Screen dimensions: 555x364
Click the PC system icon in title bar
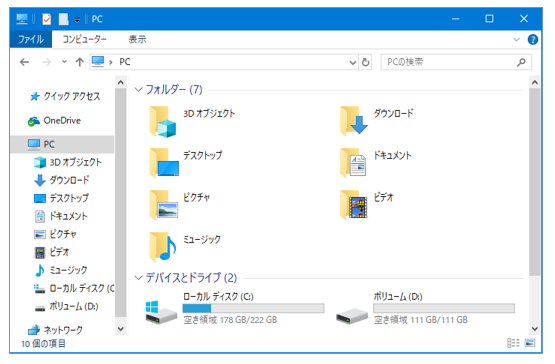pyautogui.click(x=22, y=19)
